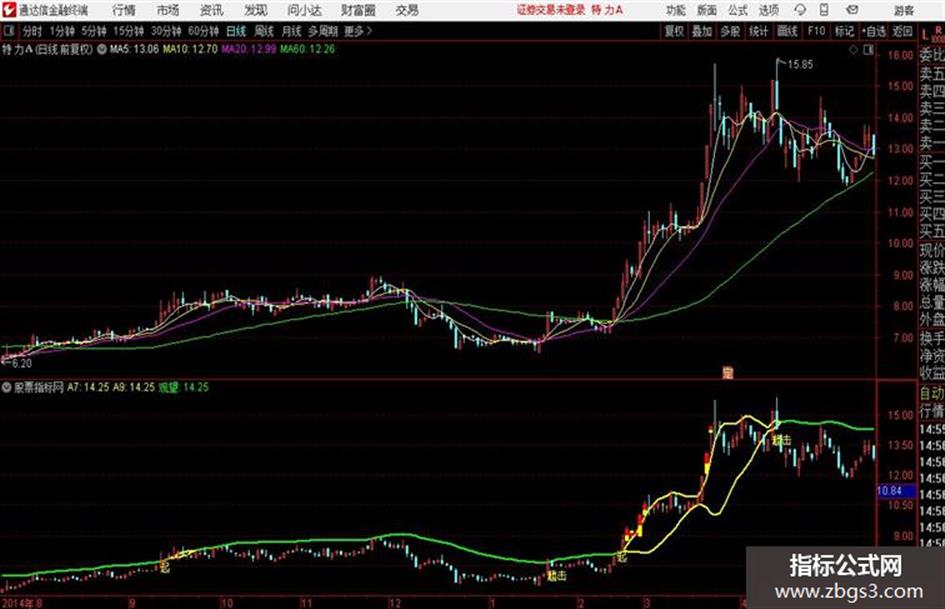Open the 行情 menu
Image resolution: width=945 pixels, height=609 pixels.
click(x=124, y=10)
